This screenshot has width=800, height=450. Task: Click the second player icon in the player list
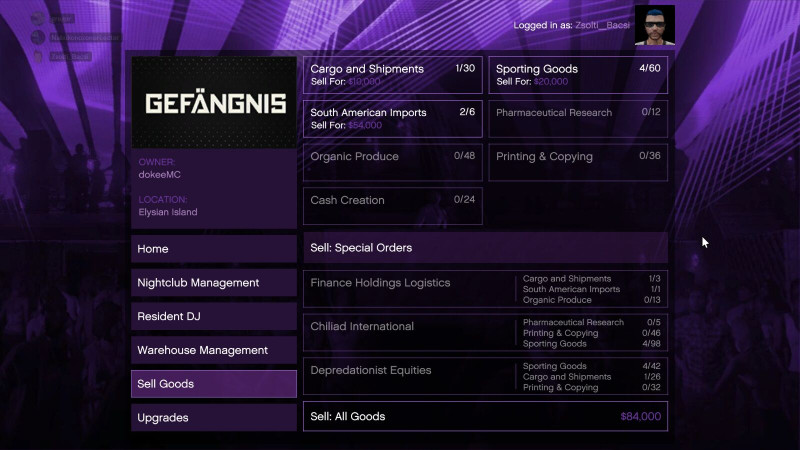pos(38,37)
